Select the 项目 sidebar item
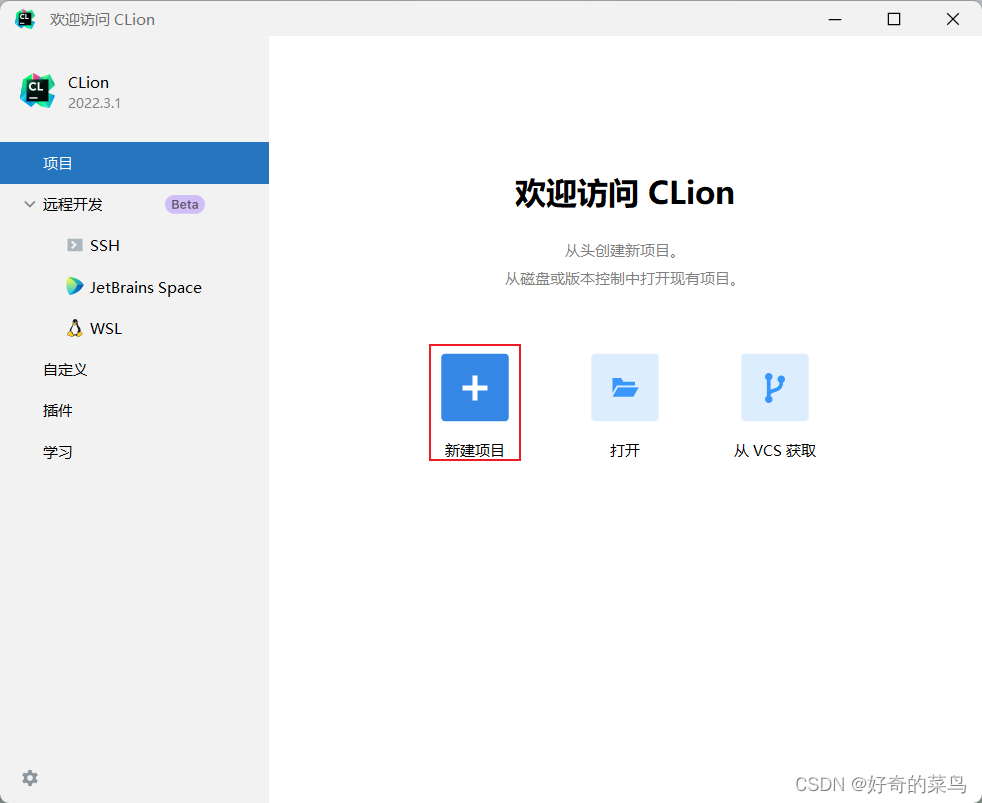 [x=57, y=163]
